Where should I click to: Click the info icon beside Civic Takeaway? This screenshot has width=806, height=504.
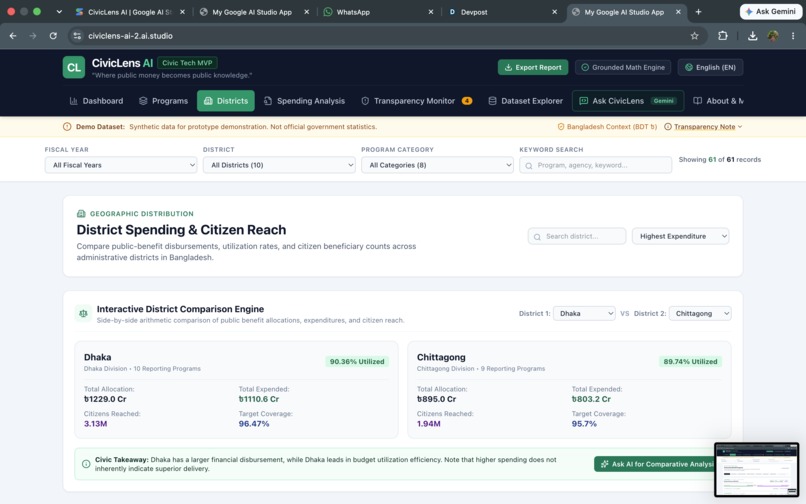click(86, 464)
